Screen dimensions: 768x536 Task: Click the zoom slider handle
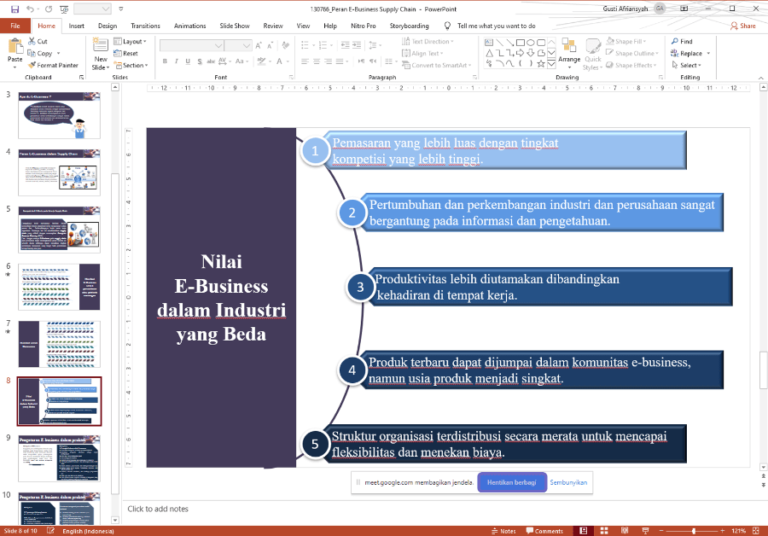click(x=694, y=531)
